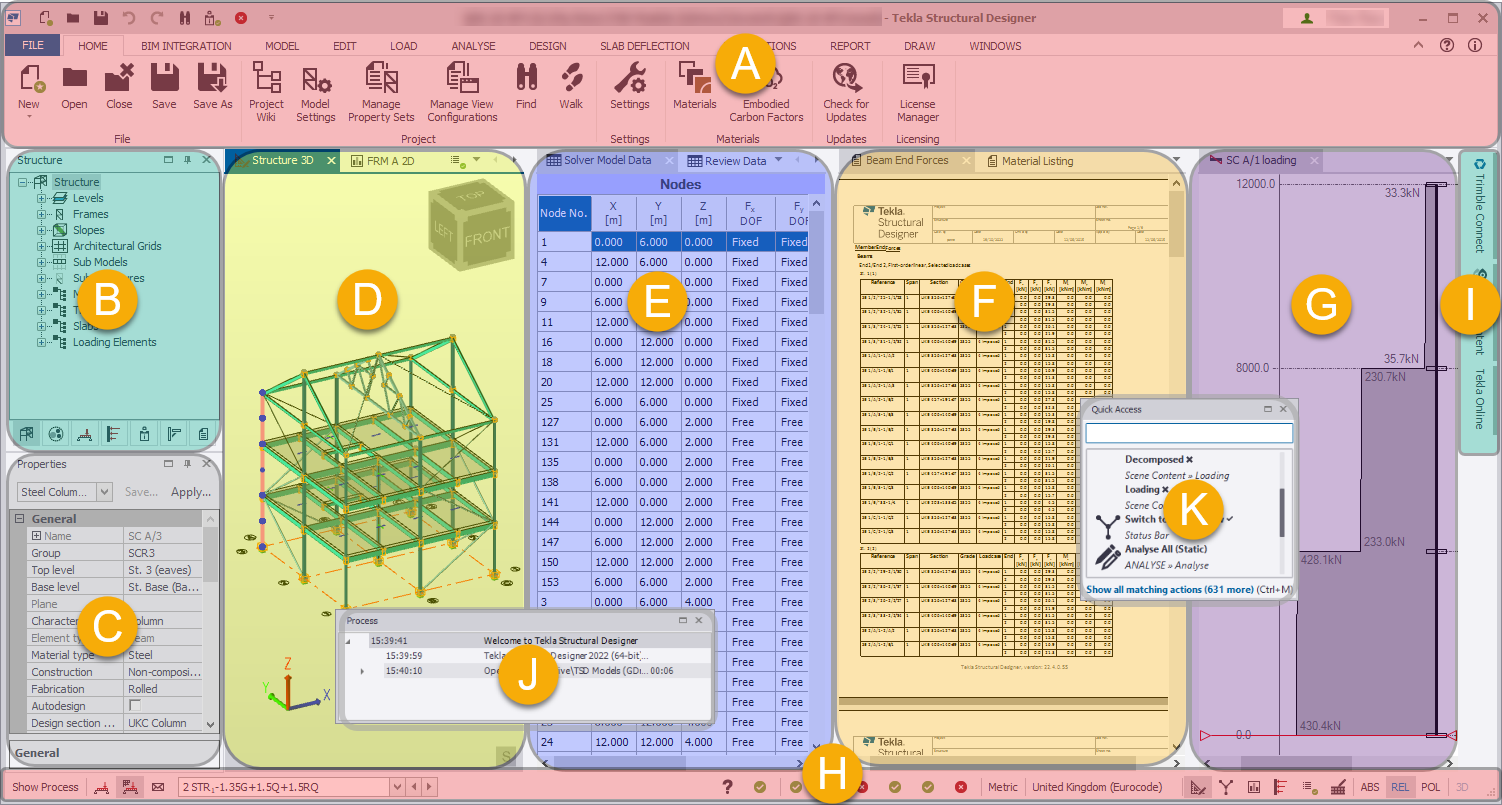This screenshot has width=1502, height=805.
Task: Expand the Architectural Grids tree node
Action: click(x=42, y=246)
